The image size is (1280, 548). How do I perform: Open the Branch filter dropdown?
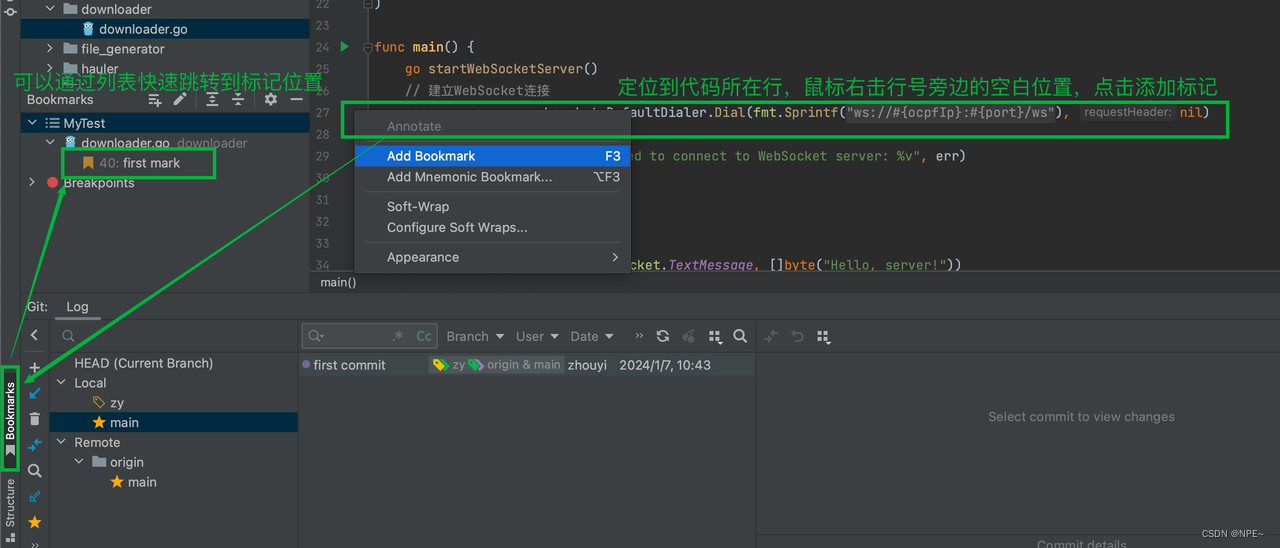tap(474, 337)
